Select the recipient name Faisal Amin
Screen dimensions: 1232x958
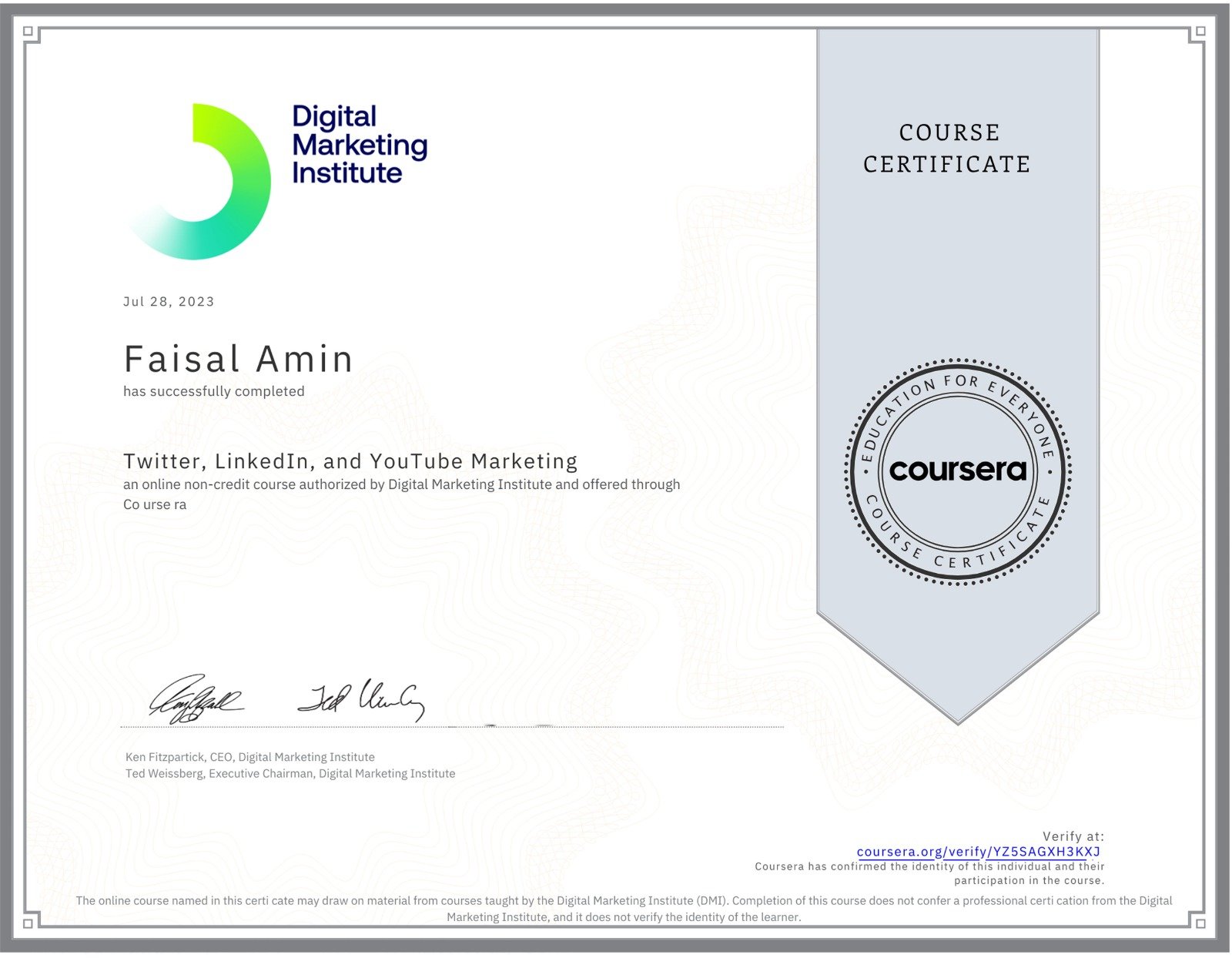coord(238,360)
